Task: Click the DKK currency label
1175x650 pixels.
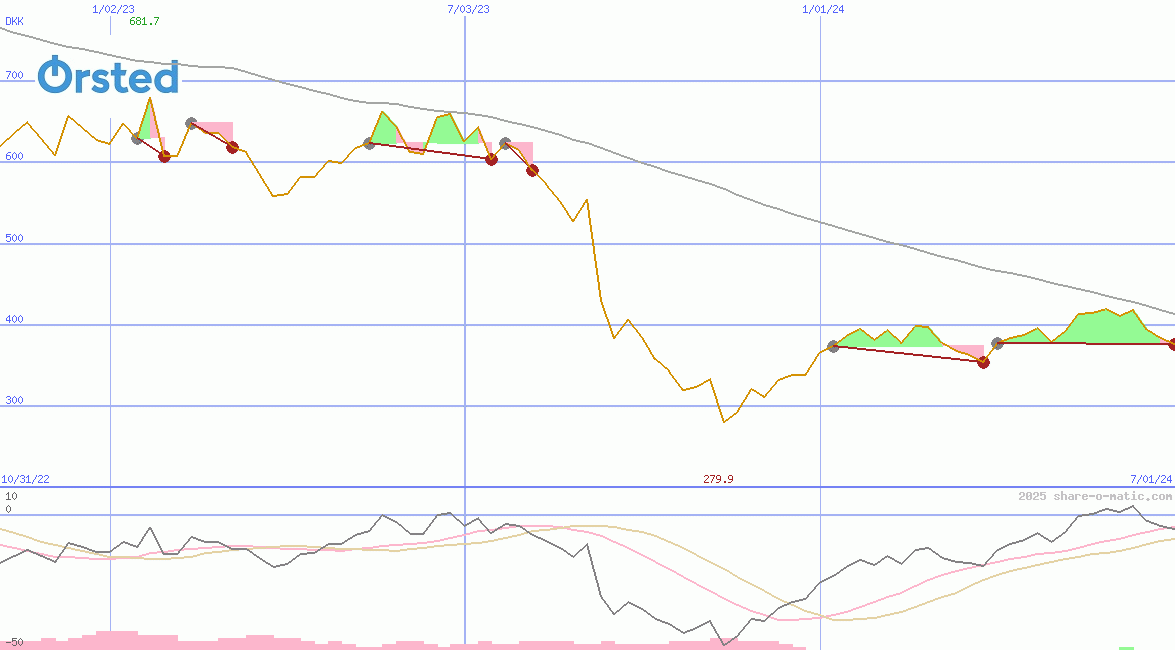Action: 14,21
